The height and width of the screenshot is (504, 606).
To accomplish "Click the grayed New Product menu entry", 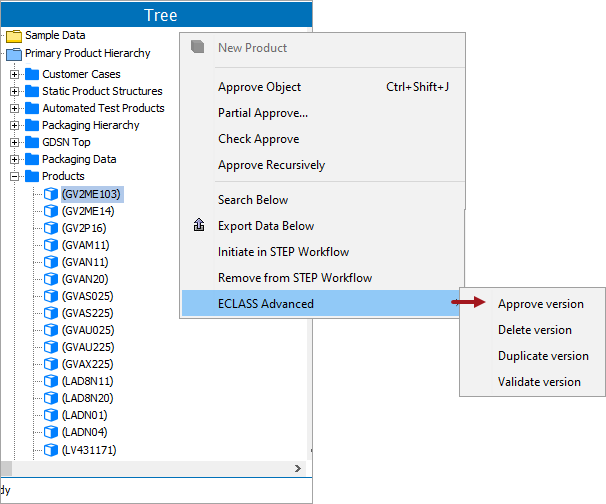I will 322,48.
